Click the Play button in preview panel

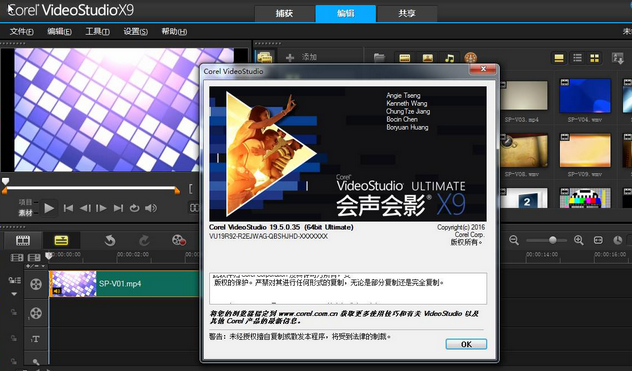(49, 208)
